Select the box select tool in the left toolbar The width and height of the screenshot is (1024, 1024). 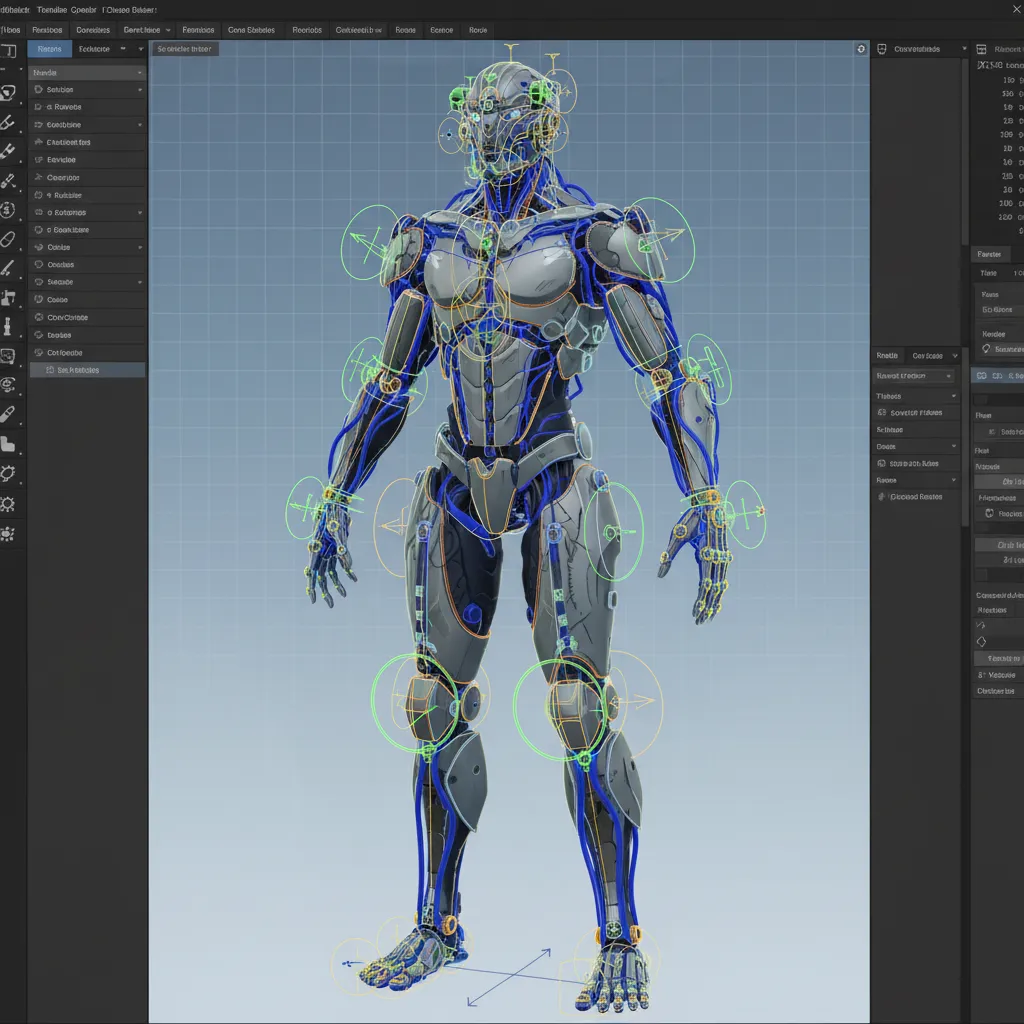point(12,50)
